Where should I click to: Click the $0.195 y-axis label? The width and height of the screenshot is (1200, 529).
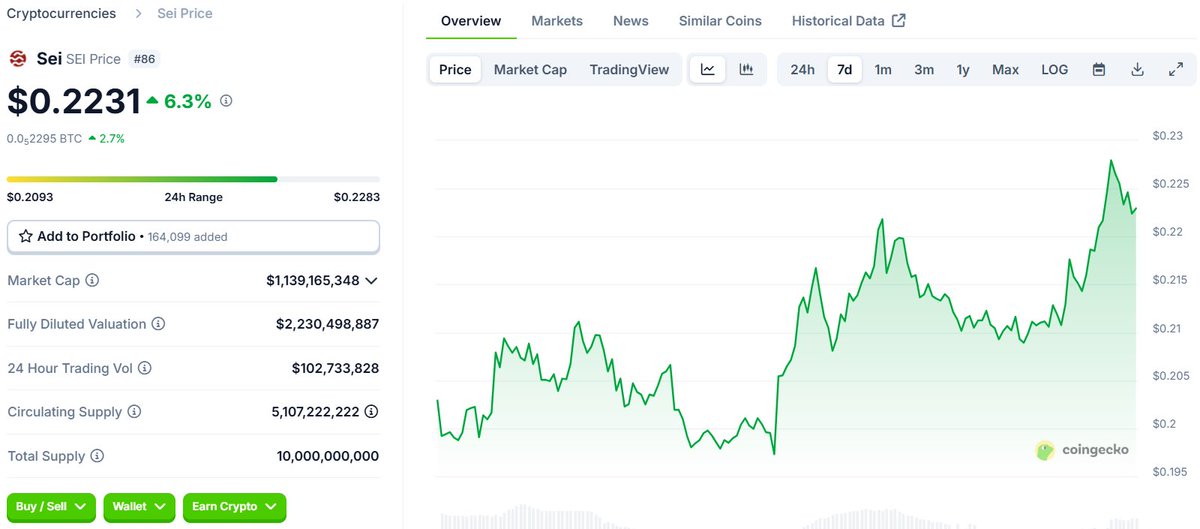[1169, 472]
